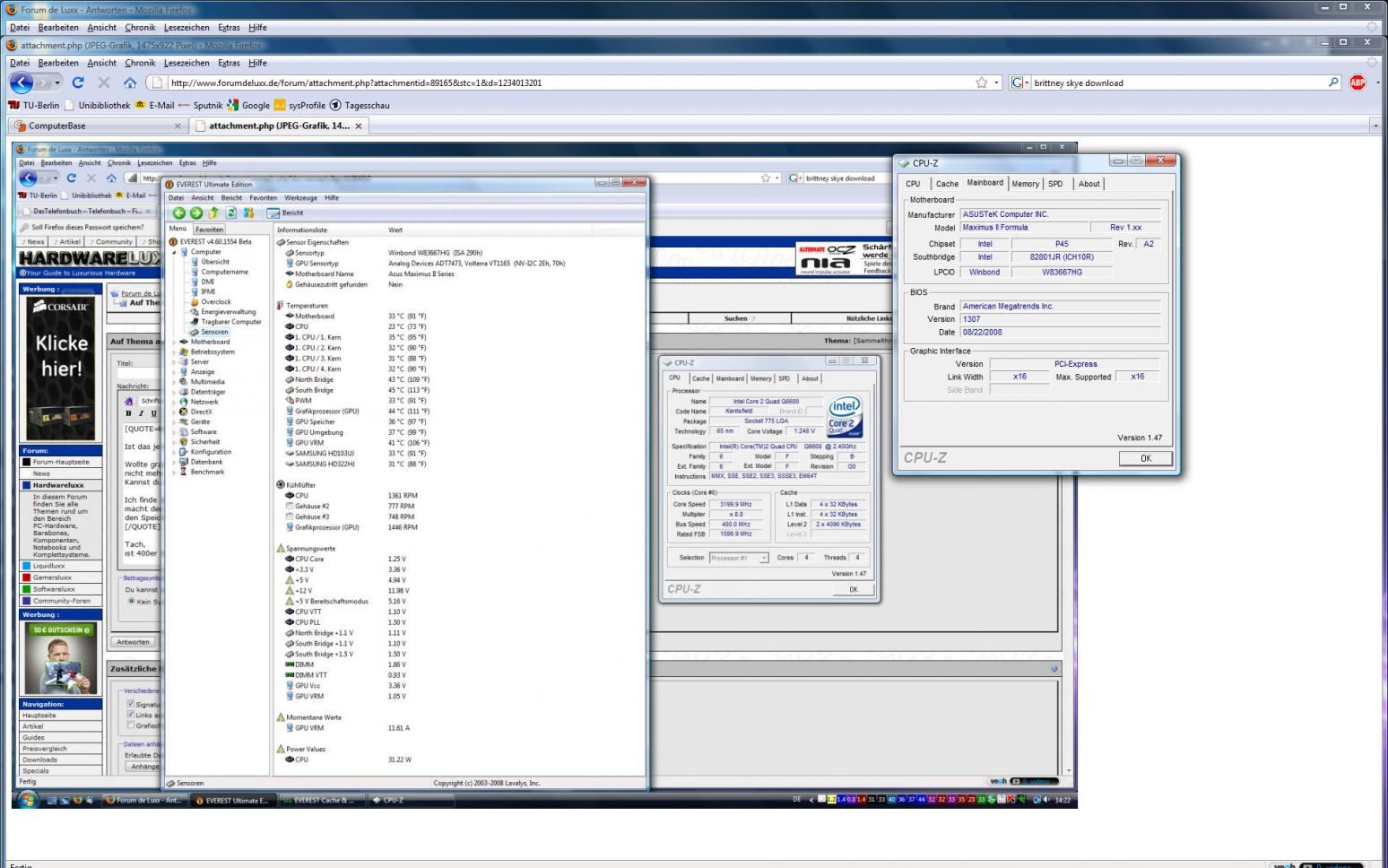The image size is (1388, 868).
Task: Open the Google bookmark
Action: [x=248, y=105]
